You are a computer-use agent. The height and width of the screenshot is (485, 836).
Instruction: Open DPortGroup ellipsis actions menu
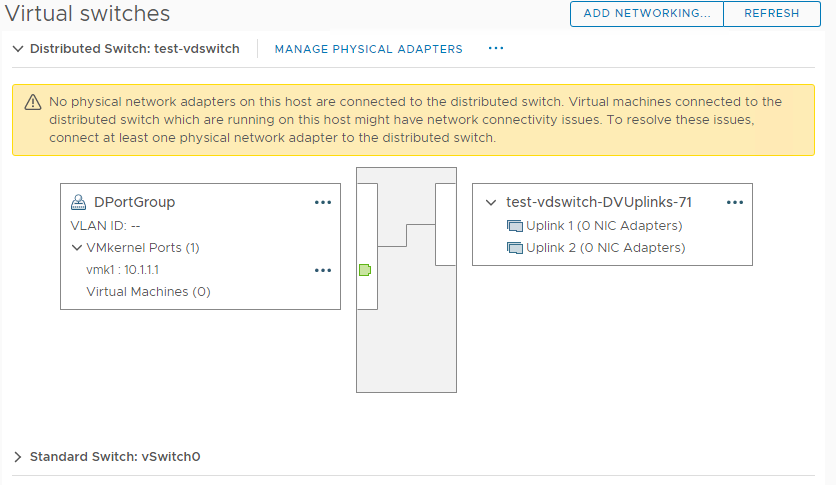coord(323,203)
